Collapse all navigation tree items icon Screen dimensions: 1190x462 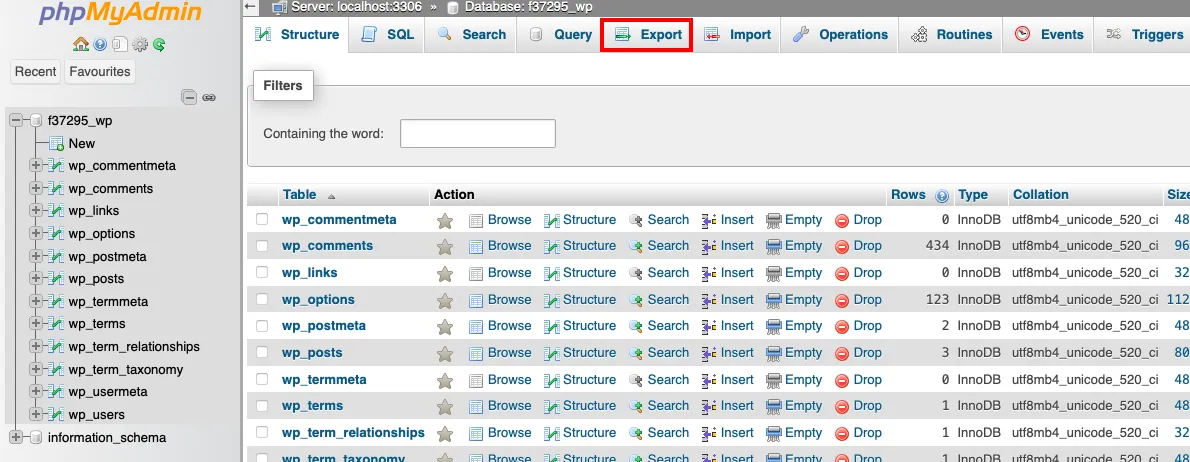click(189, 97)
